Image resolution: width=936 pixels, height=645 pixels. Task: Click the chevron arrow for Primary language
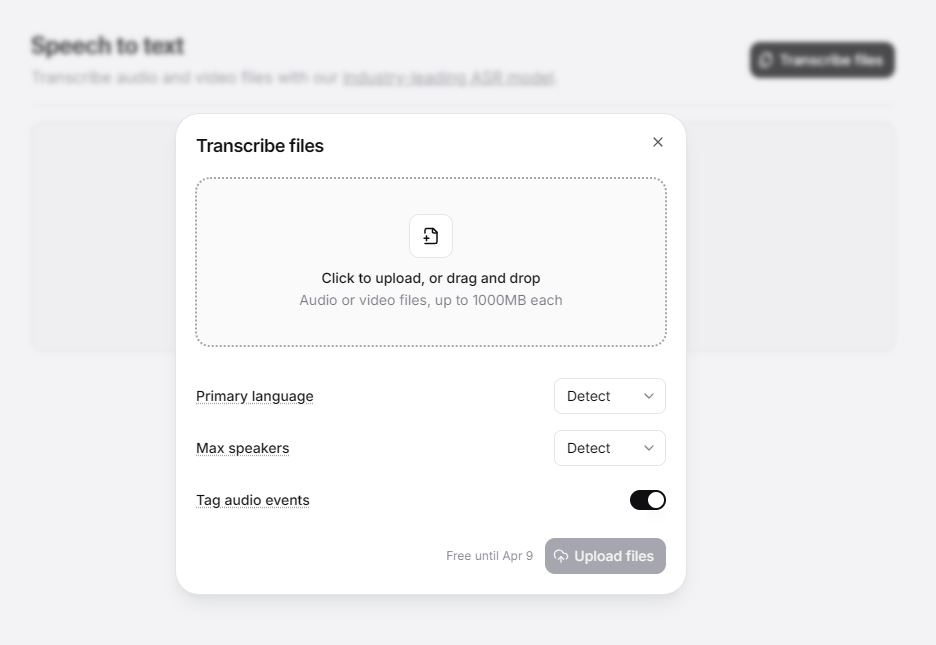click(648, 396)
